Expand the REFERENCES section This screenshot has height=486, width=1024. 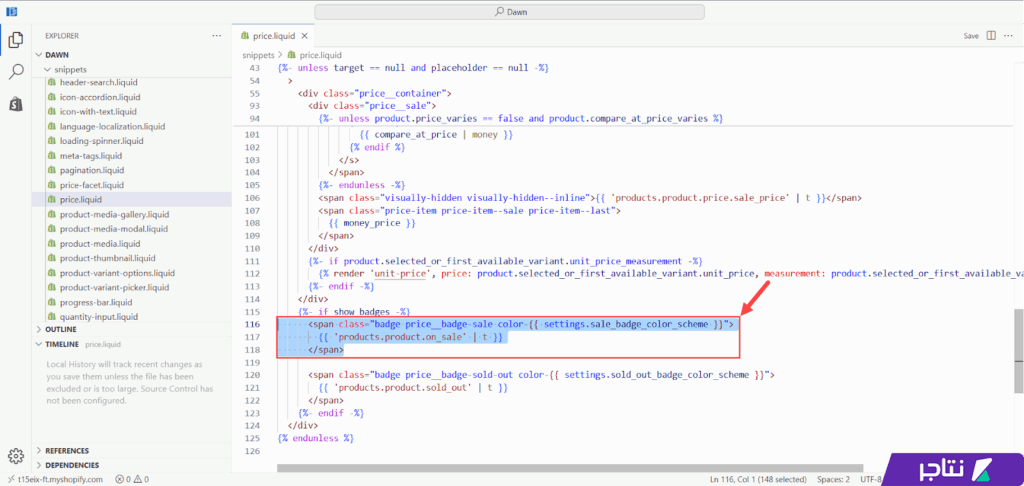[x=40, y=451]
